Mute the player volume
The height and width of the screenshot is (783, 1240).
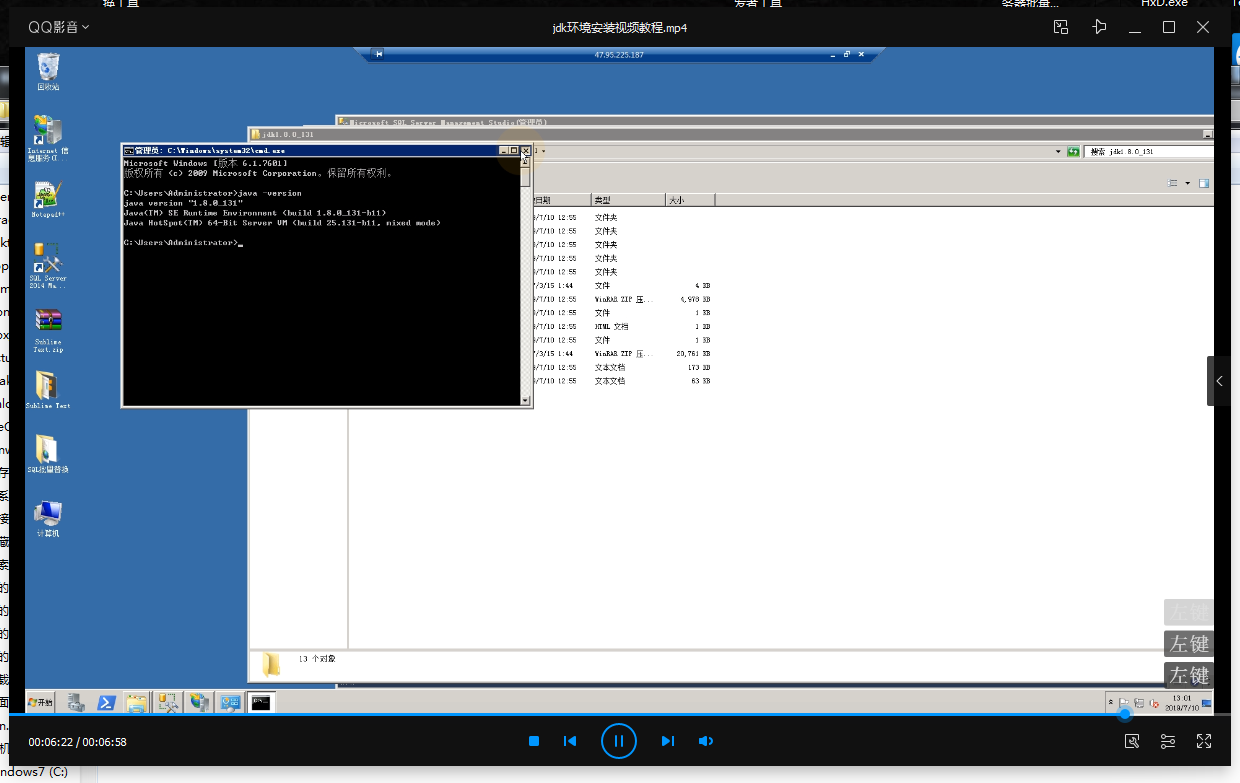point(706,741)
